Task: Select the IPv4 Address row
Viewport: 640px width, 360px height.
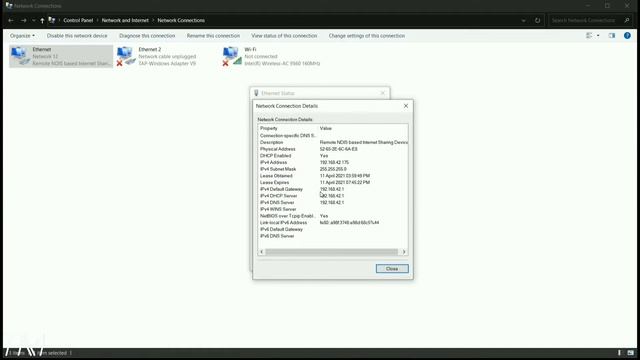Action: pyautogui.click(x=333, y=162)
